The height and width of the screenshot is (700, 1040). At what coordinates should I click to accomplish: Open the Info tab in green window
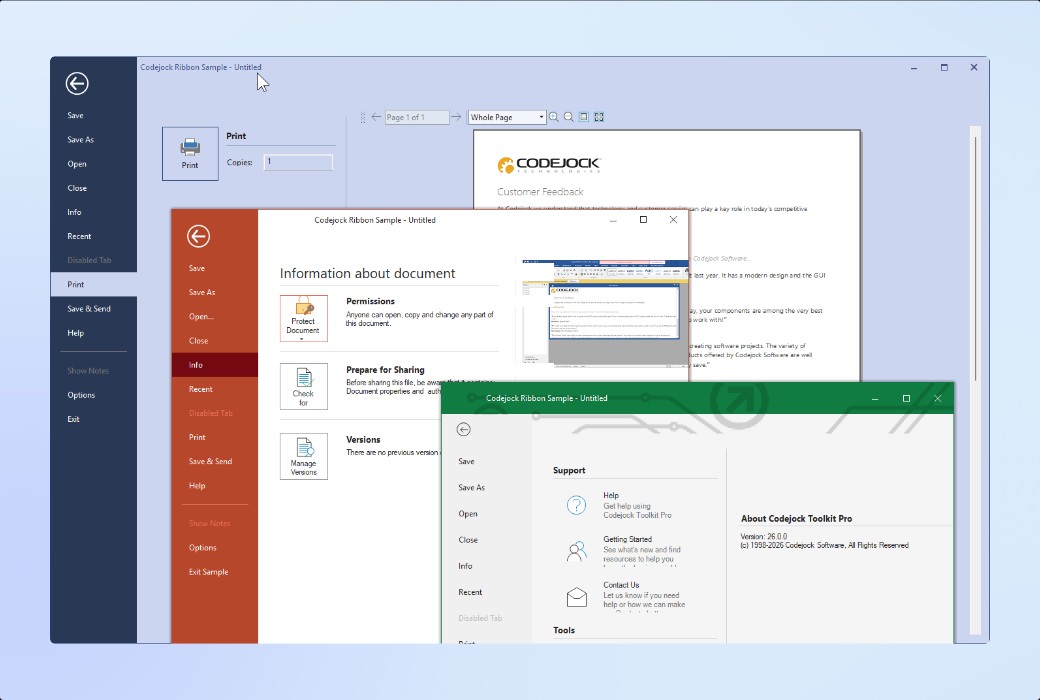[488, 566]
